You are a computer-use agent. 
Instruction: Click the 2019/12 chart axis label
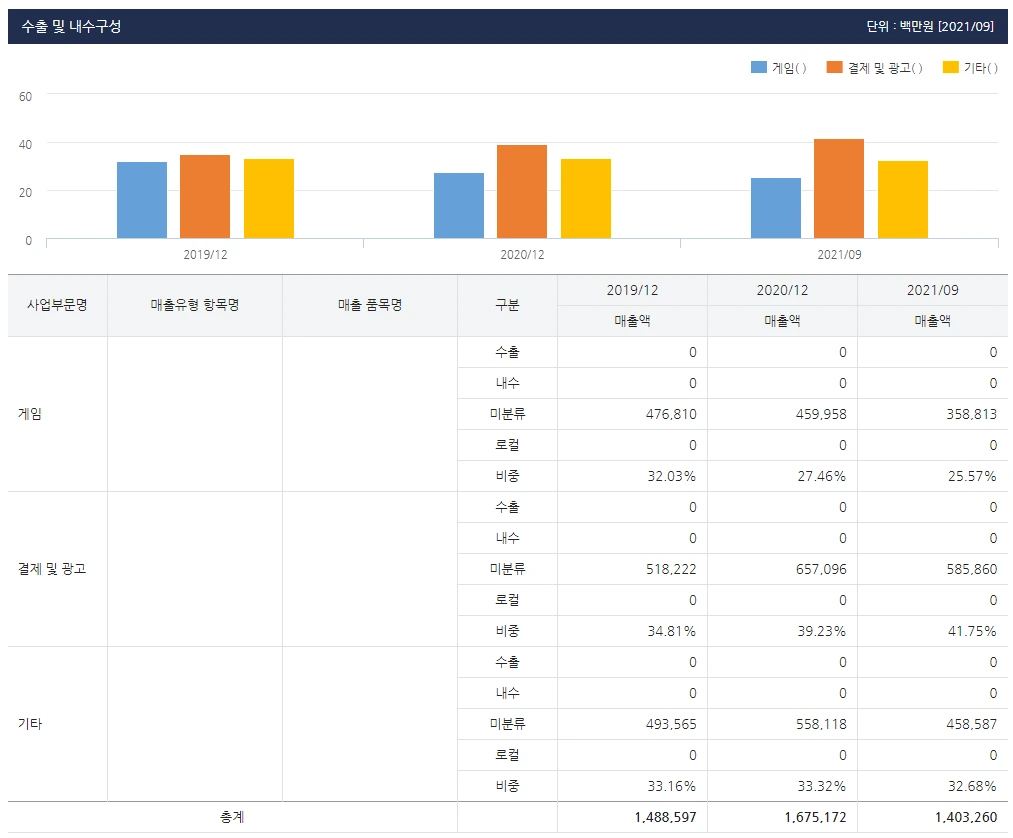[205, 255]
